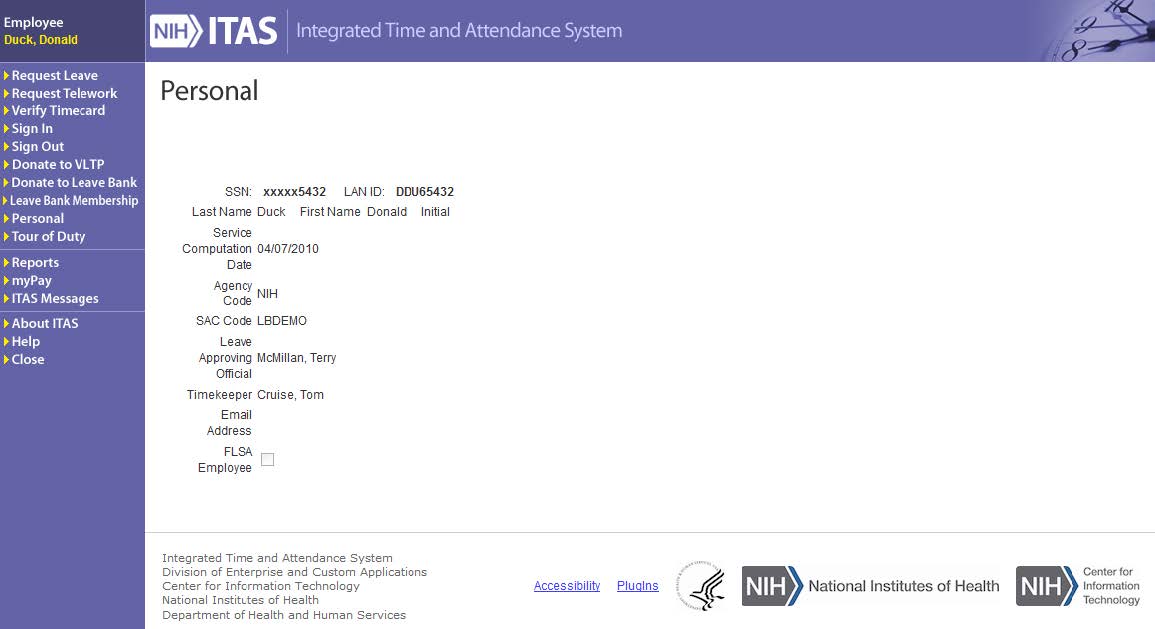Open About ITAS
The image size is (1155, 629).
click(44, 323)
